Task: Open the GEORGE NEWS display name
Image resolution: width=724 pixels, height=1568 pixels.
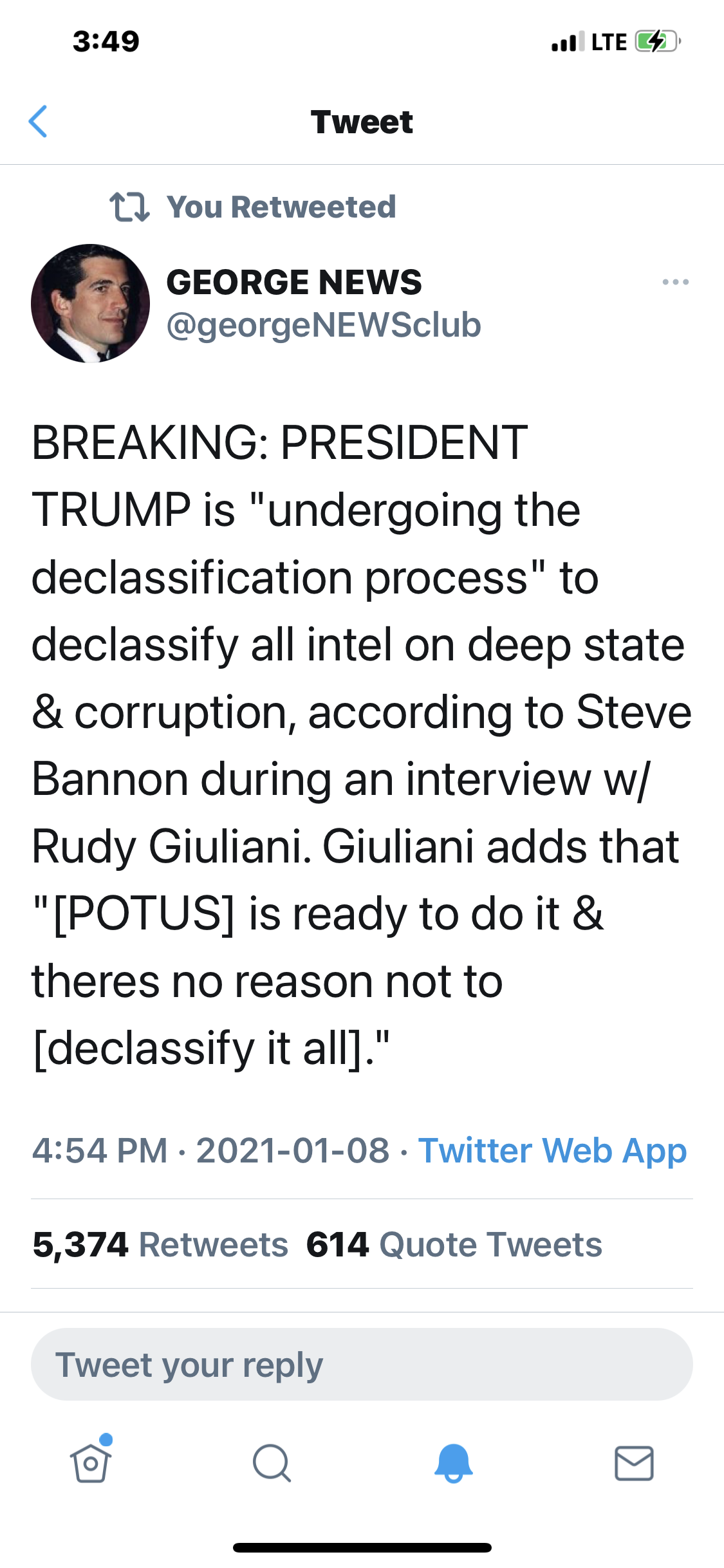Action: pyautogui.click(x=294, y=282)
